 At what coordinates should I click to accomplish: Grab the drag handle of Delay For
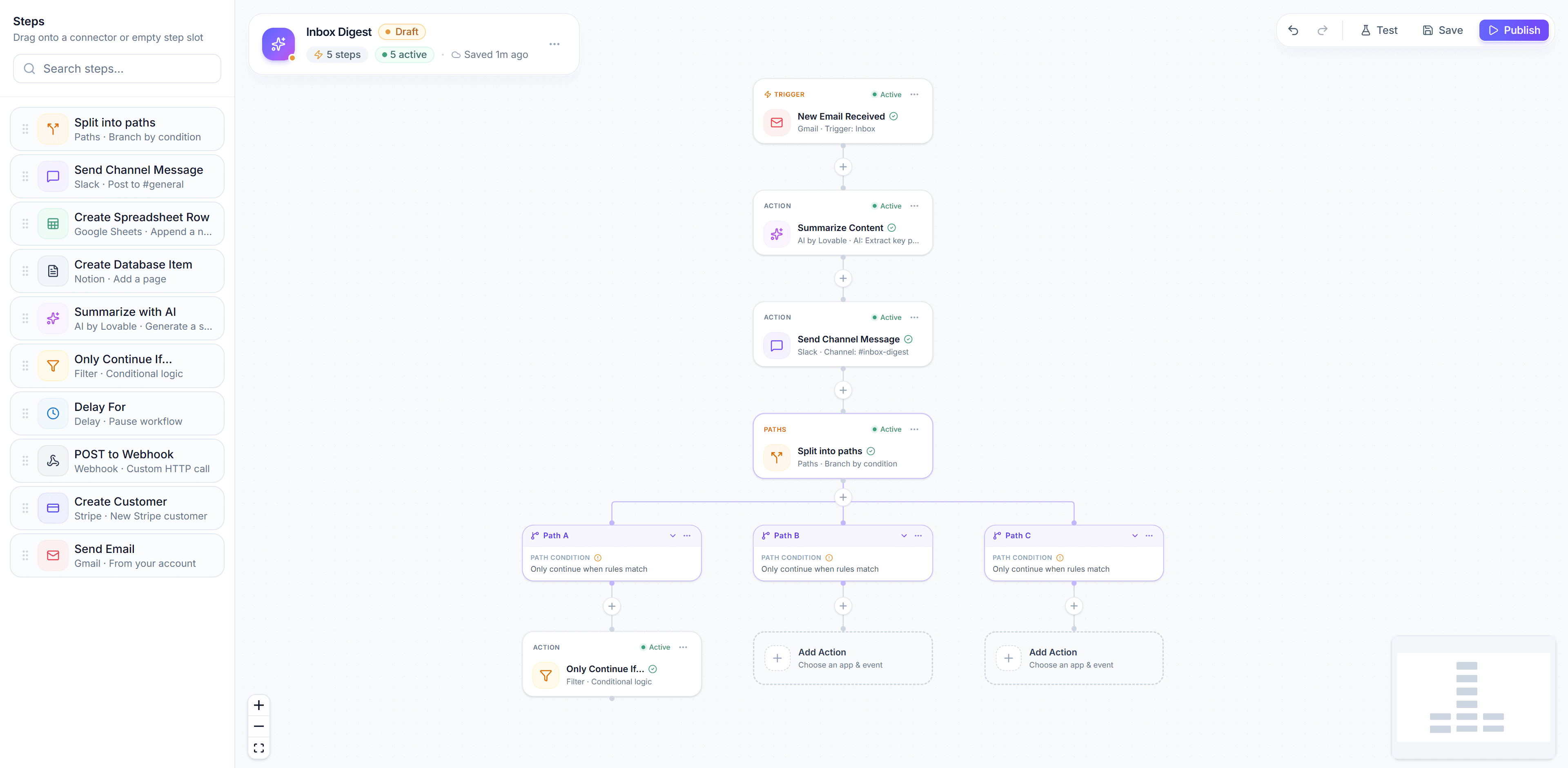click(25, 413)
